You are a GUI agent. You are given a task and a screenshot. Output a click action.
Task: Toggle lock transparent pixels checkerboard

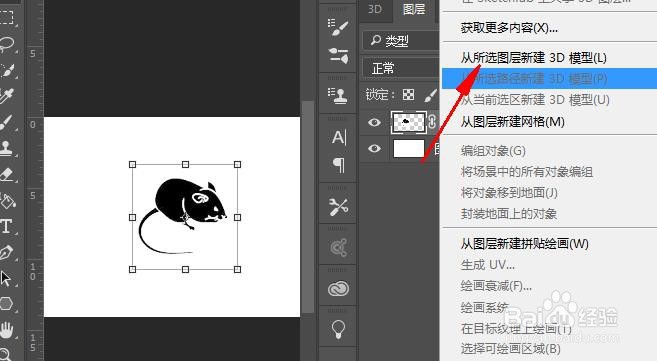coord(409,95)
